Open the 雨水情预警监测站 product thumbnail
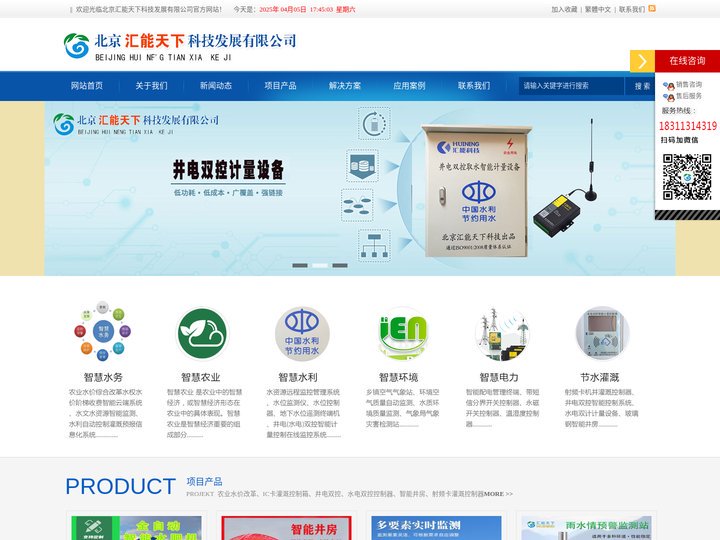 pyautogui.click(x=586, y=528)
